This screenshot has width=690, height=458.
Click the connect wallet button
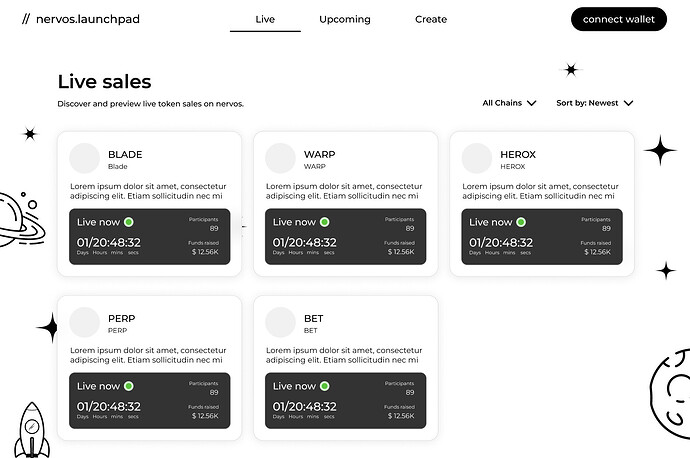pos(619,19)
